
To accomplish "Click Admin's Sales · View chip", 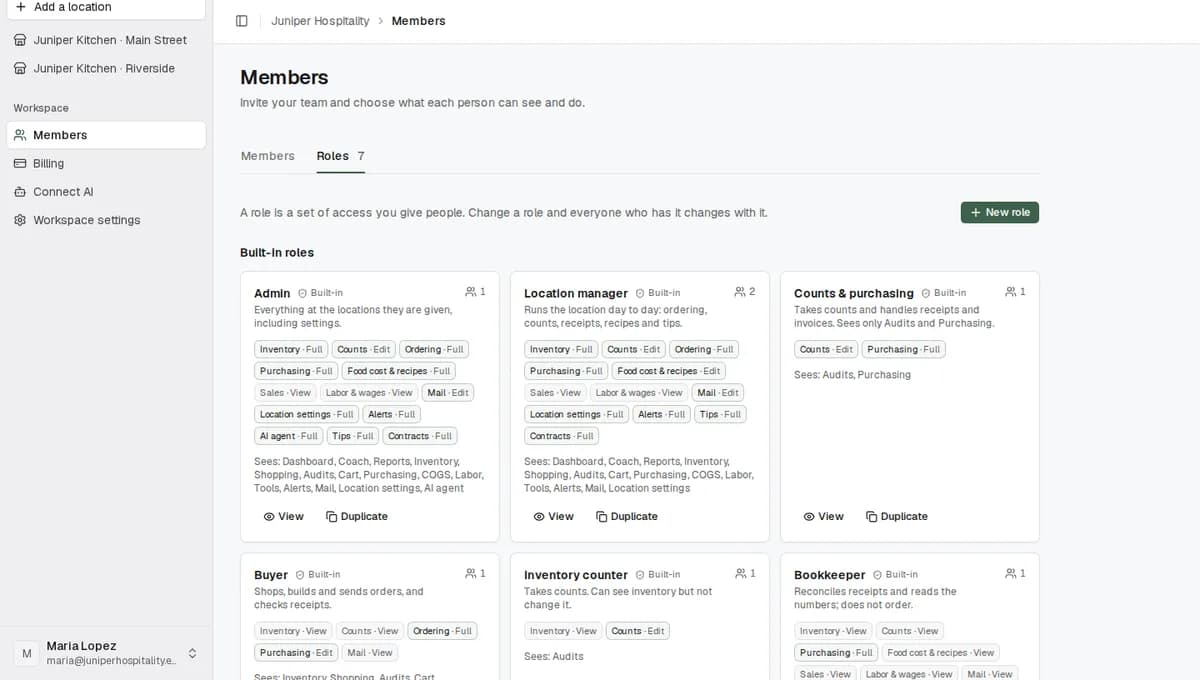I will 285,393.
